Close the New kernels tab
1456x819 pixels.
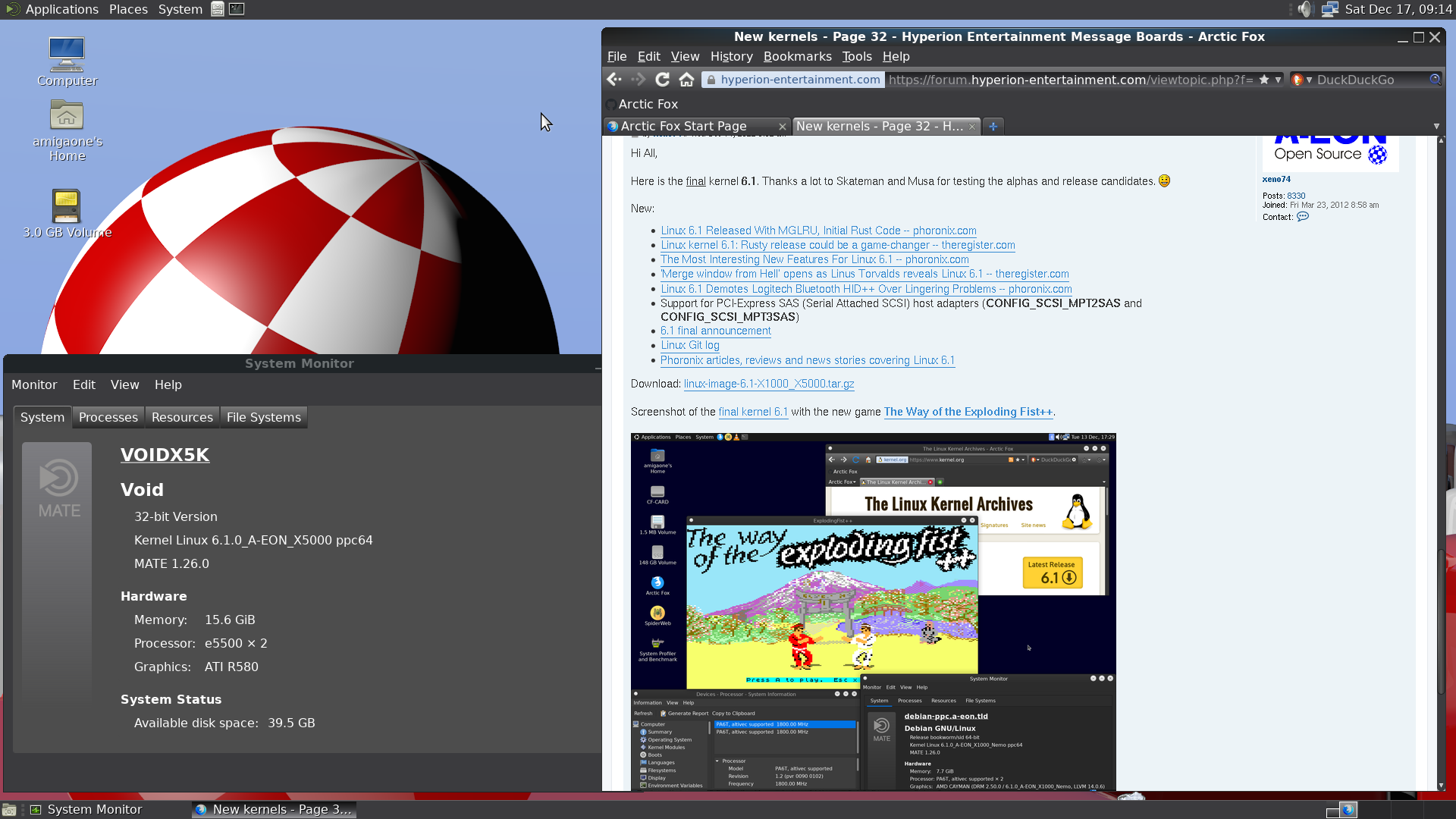[972, 127]
